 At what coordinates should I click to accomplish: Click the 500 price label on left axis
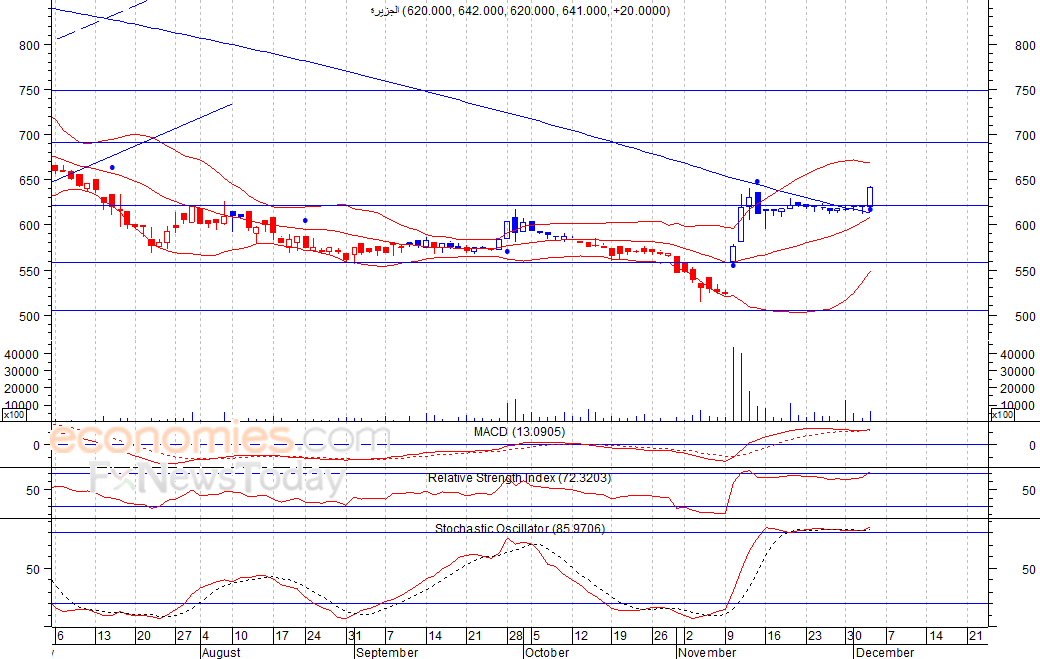(x=29, y=317)
